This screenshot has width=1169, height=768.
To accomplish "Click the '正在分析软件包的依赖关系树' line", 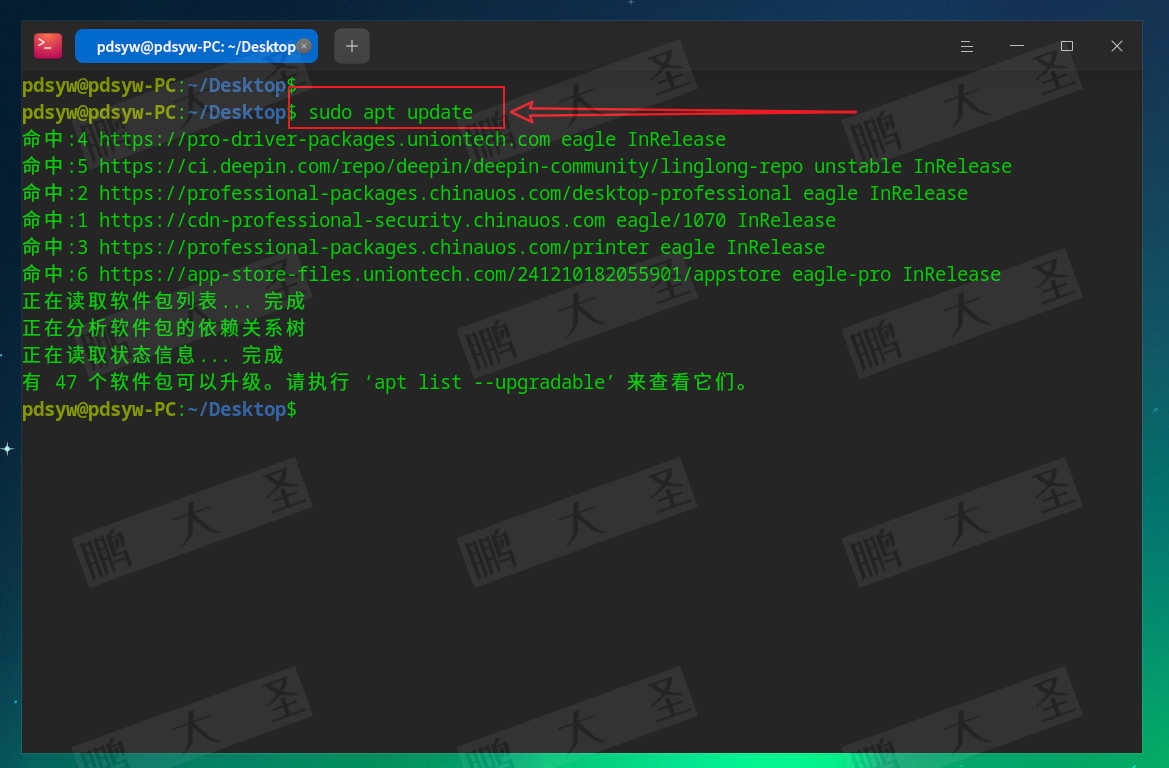I will [164, 328].
